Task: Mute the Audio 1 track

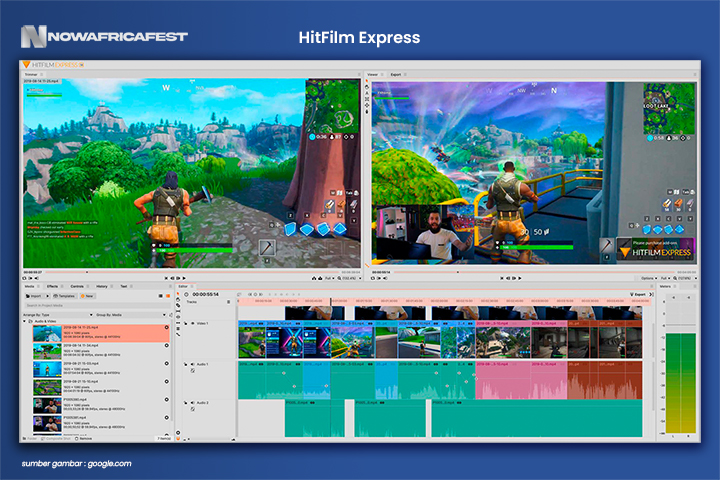Action: click(192, 364)
